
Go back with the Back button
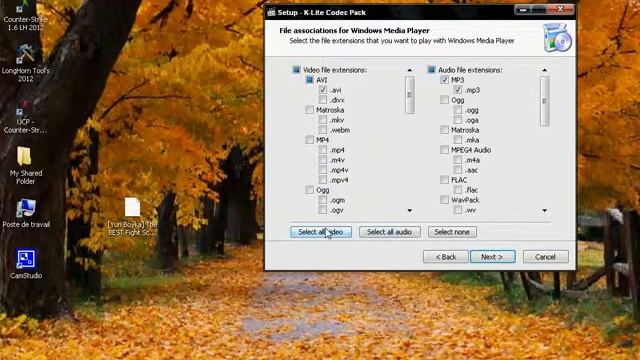point(446,257)
